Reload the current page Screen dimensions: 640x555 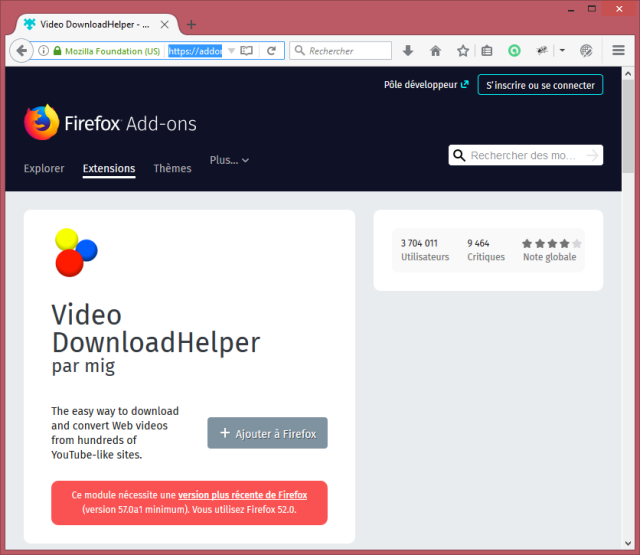click(271, 51)
